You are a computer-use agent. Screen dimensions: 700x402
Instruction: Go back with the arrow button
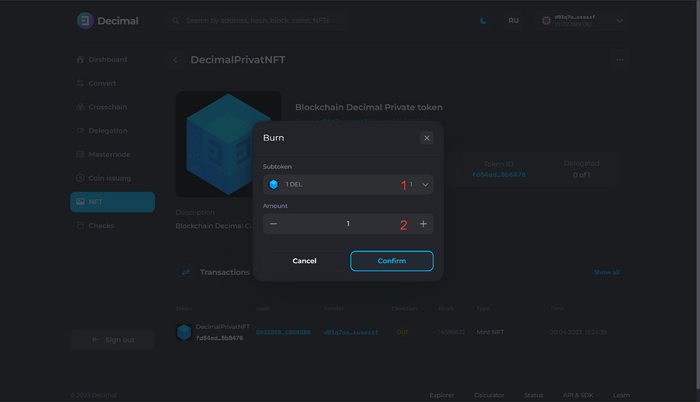(x=175, y=60)
